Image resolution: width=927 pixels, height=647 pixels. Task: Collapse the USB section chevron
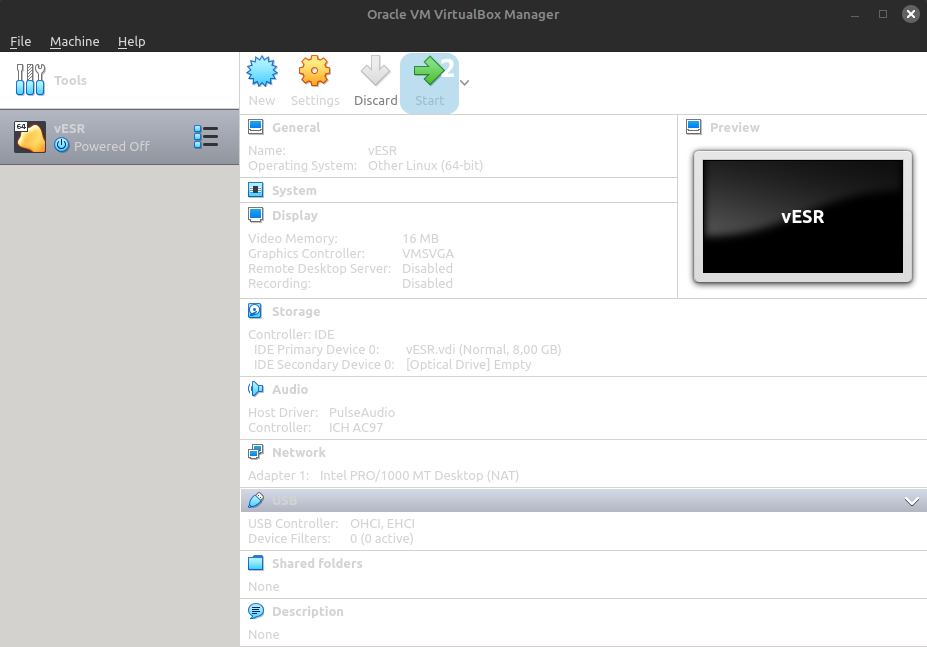tap(912, 502)
